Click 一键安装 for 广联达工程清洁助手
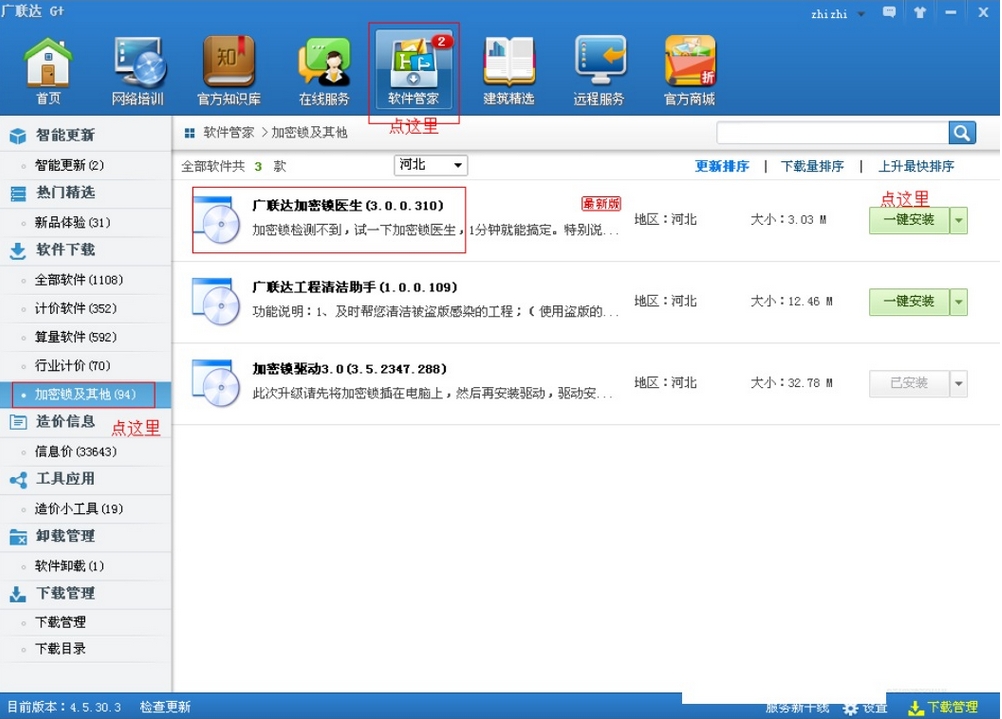Image resolution: width=1002 pixels, height=719 pixels. click(x=909, y=302)
